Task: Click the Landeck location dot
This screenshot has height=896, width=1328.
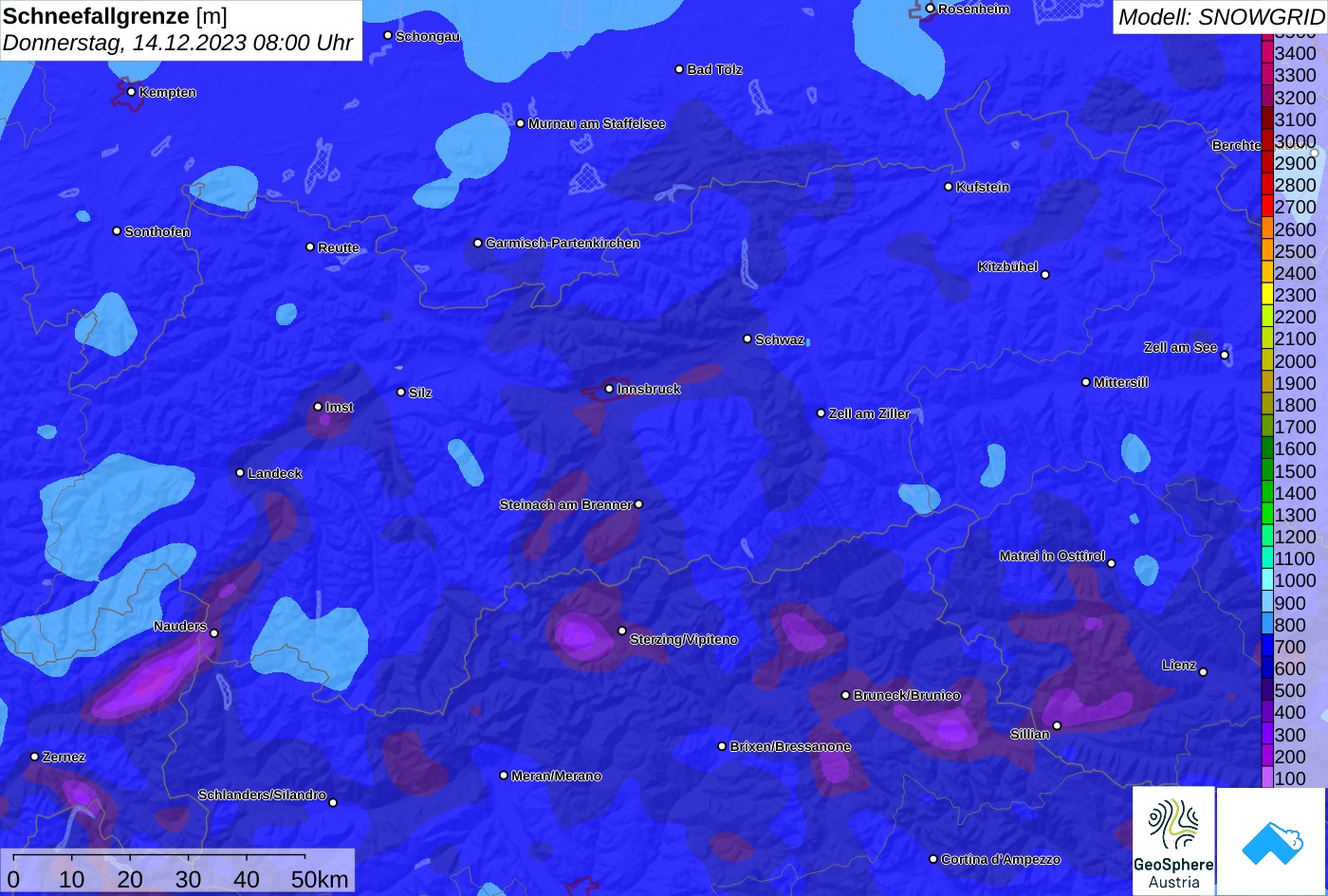Action: point(240,472)
